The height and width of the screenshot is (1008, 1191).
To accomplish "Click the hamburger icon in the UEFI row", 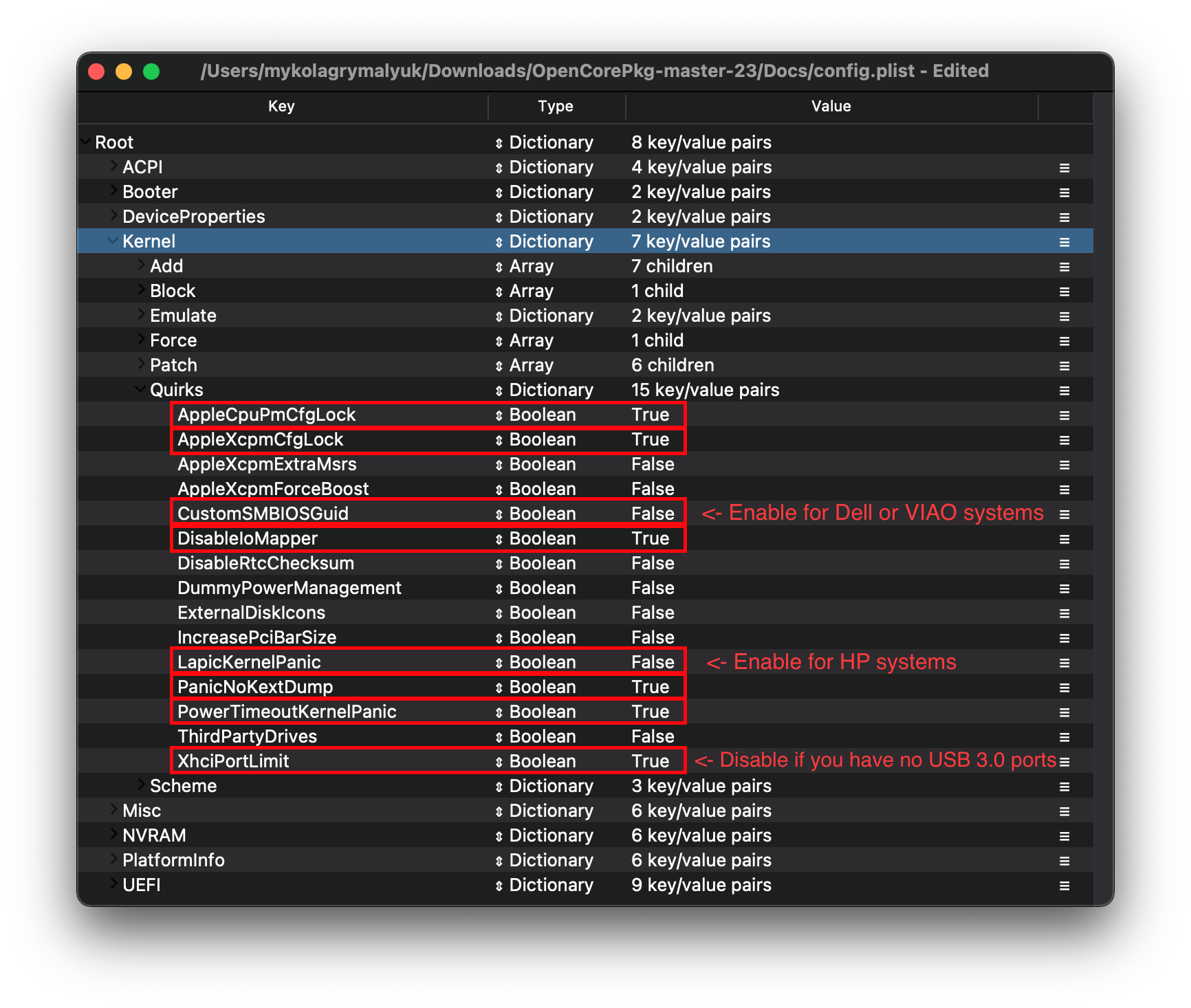I will [1064, 886].
